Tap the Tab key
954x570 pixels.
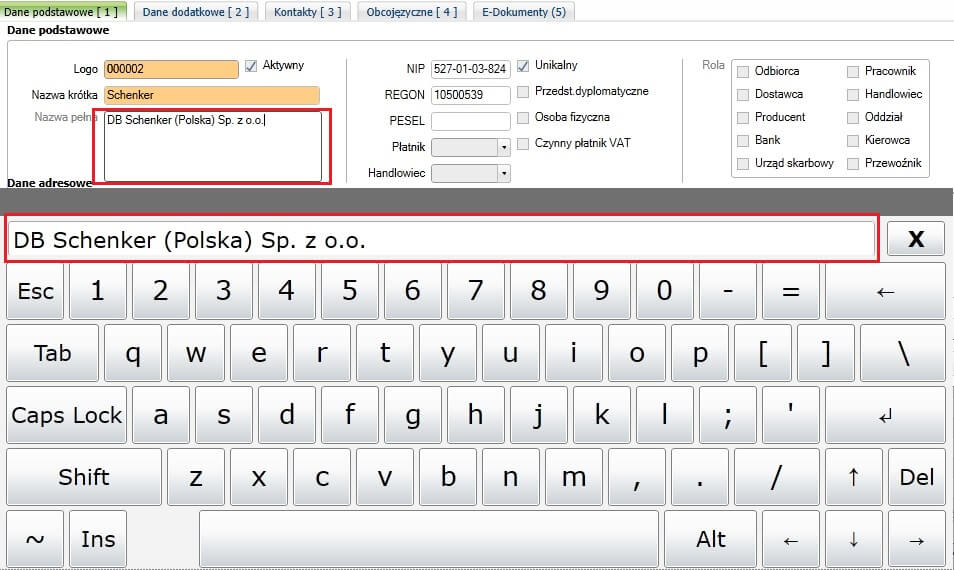52,353
